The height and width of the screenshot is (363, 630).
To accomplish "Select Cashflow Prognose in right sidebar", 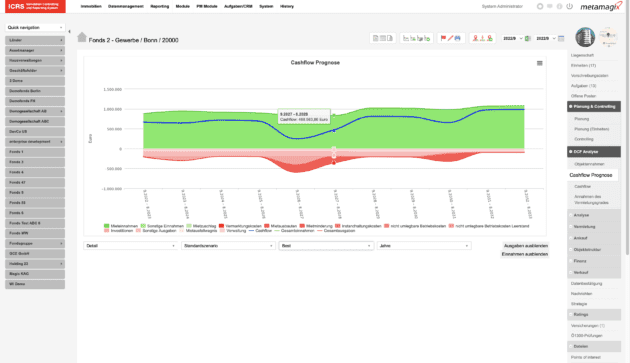I will point(591,175).
